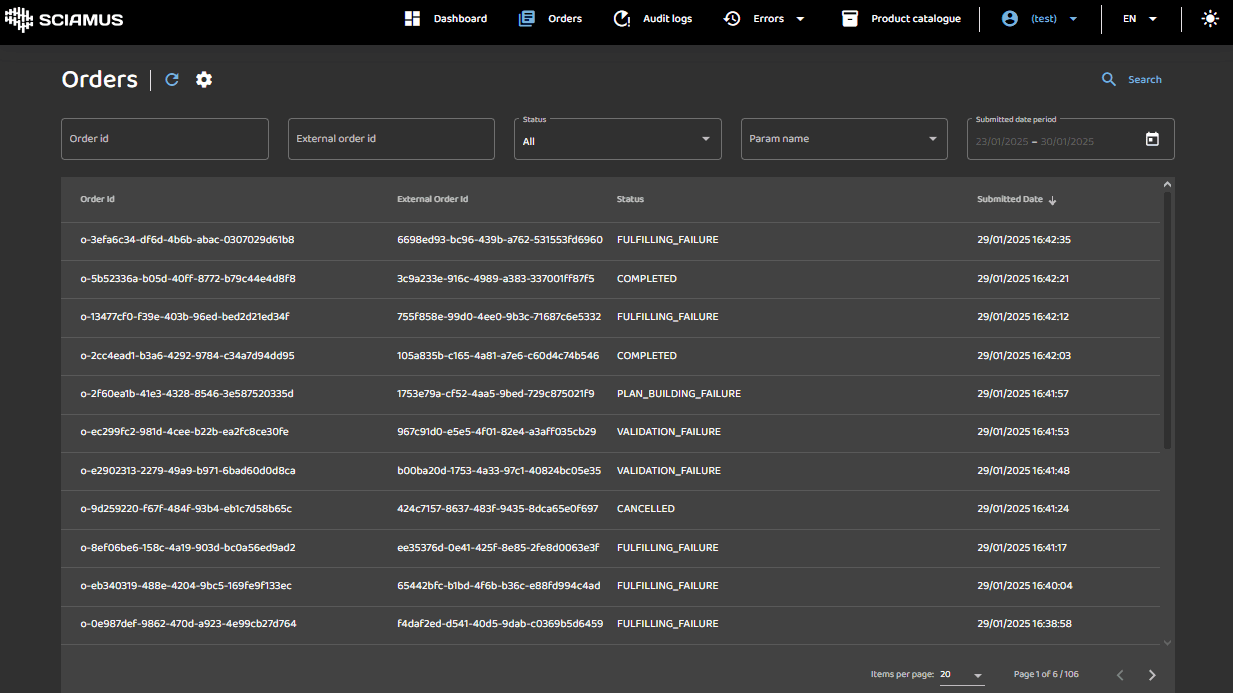Open order o-9d259220 with CANCELLED status

186,509
